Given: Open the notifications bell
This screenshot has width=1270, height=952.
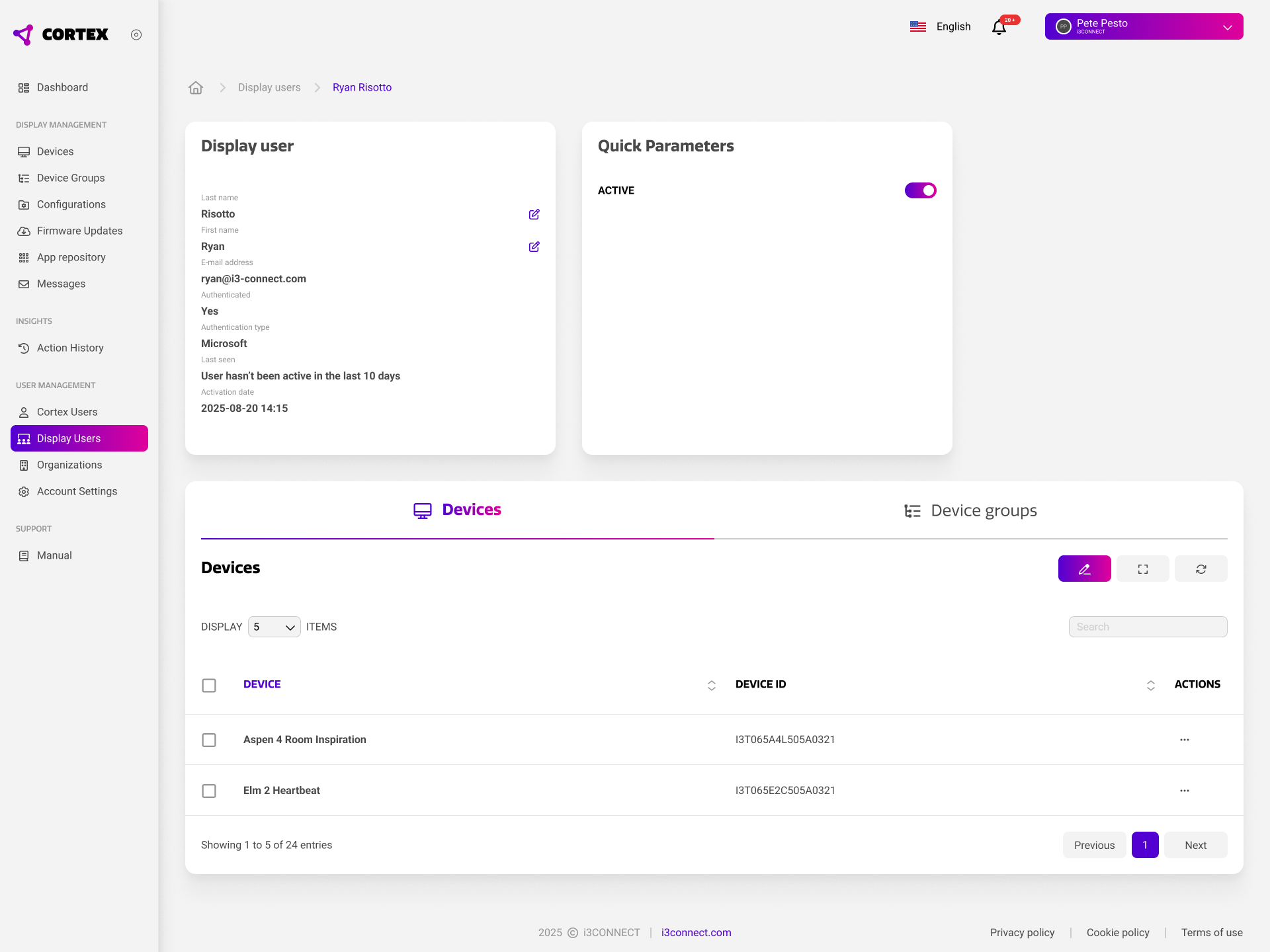Looking at the screenshot, I should (999, 27).
